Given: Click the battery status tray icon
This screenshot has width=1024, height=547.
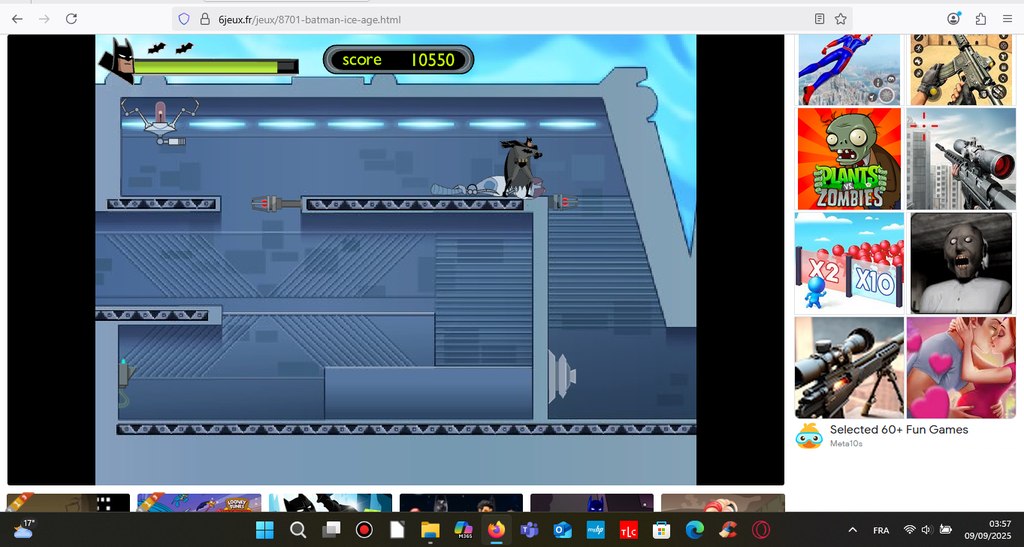Looking at the screenshot, I should coord(945,529).
